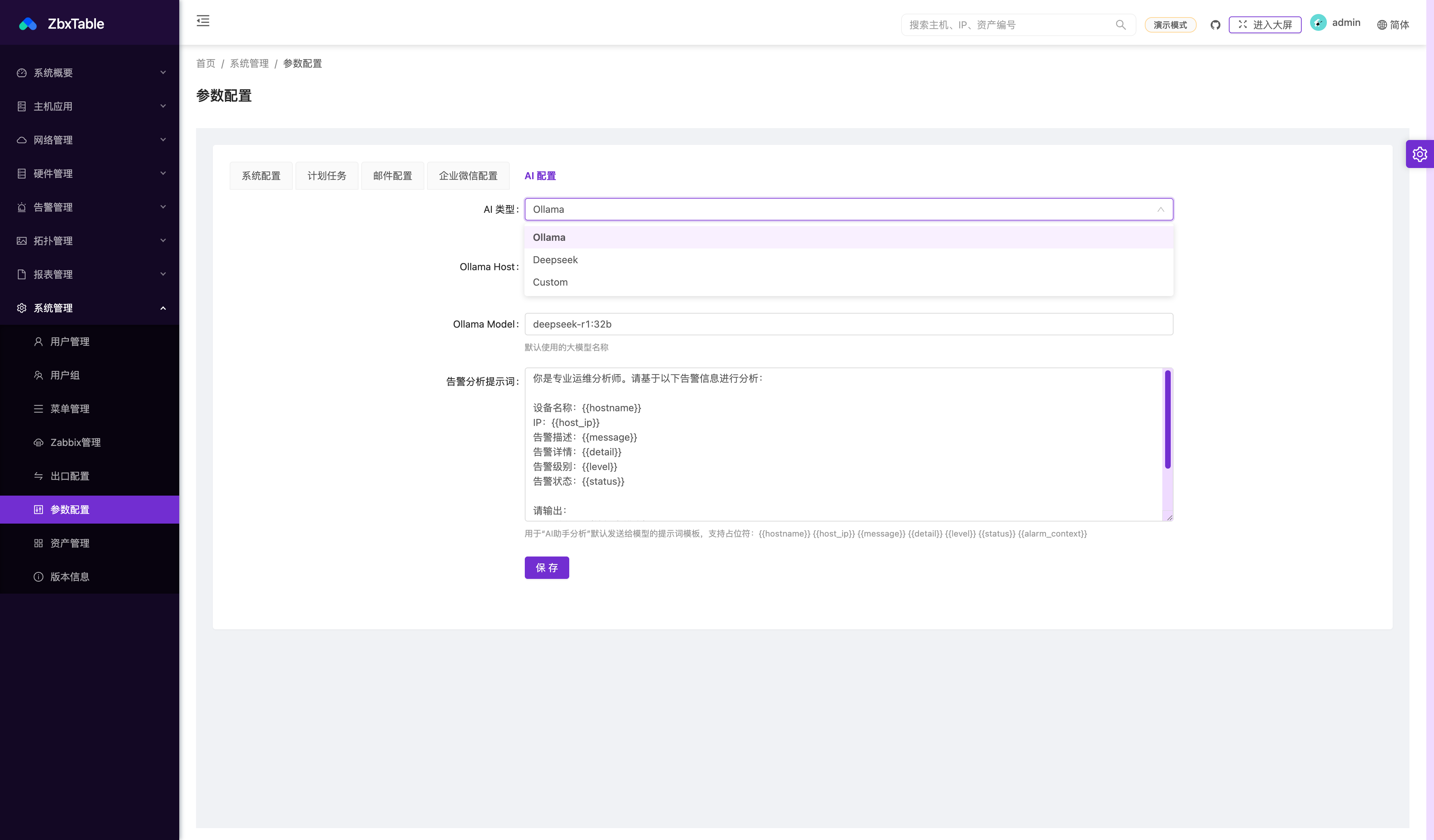The image size is (1434, 840).
Task: Click the 用户组 team icon
Action: point(38,375)
